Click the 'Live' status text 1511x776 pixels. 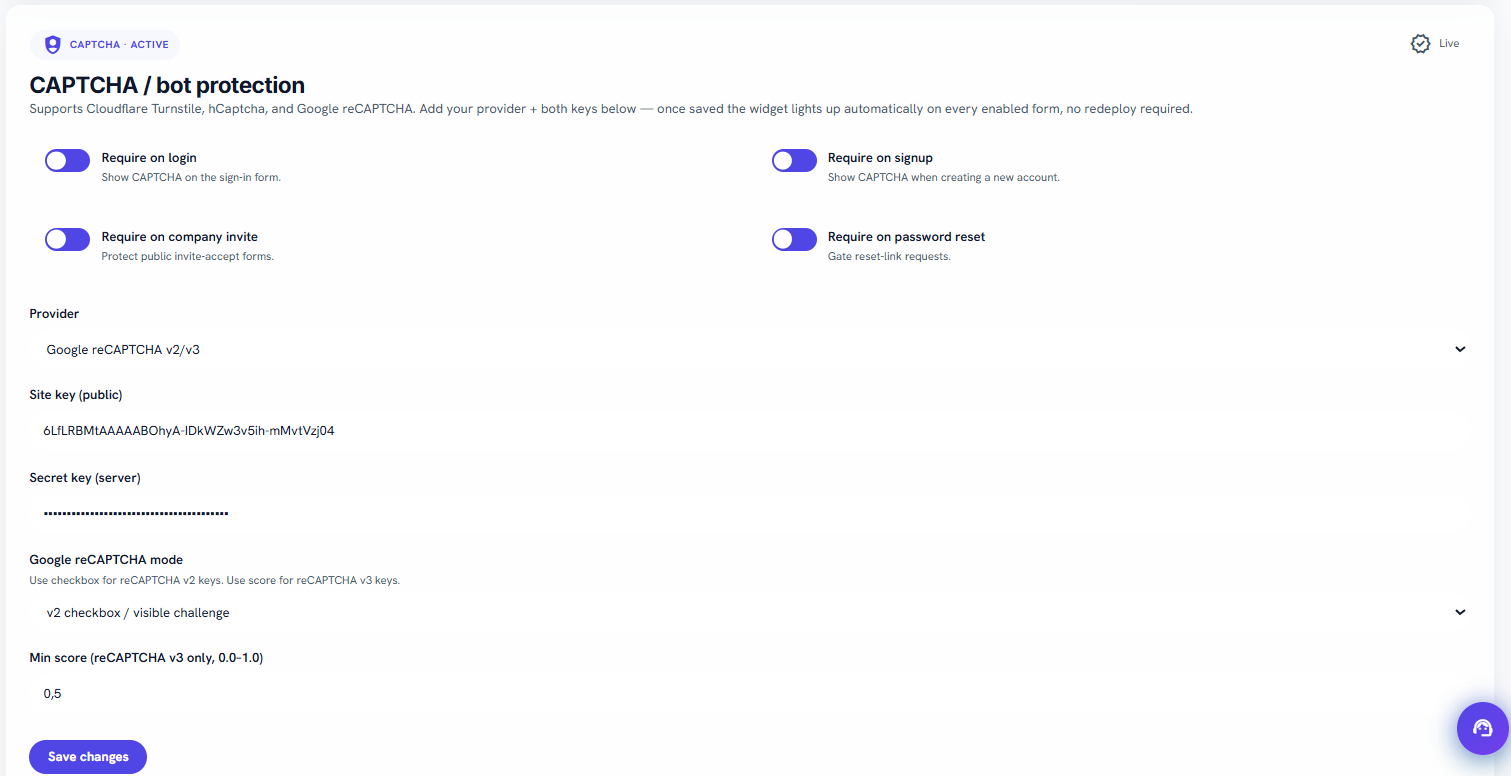[1449, 44]
